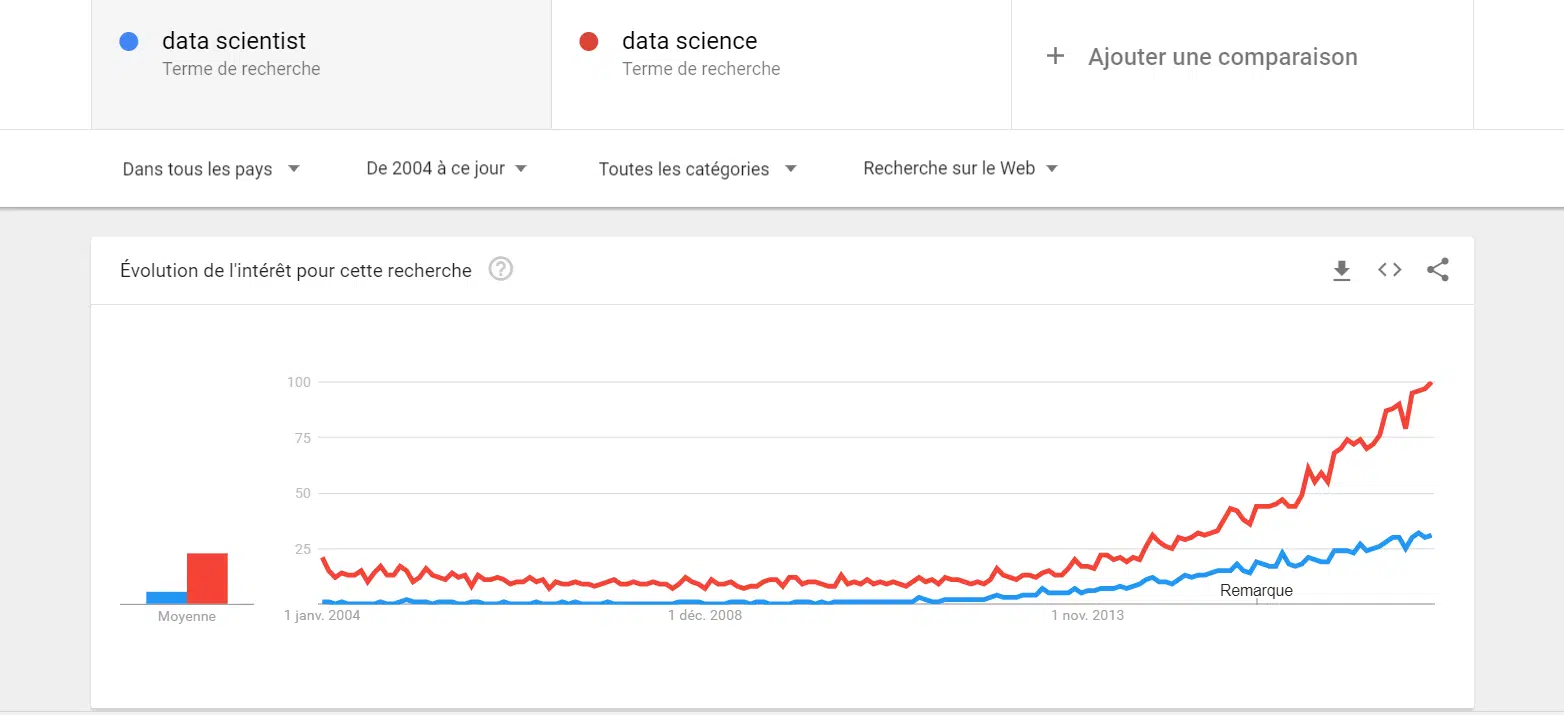Select the 'data science' search term box

click(x=780, y=56)
